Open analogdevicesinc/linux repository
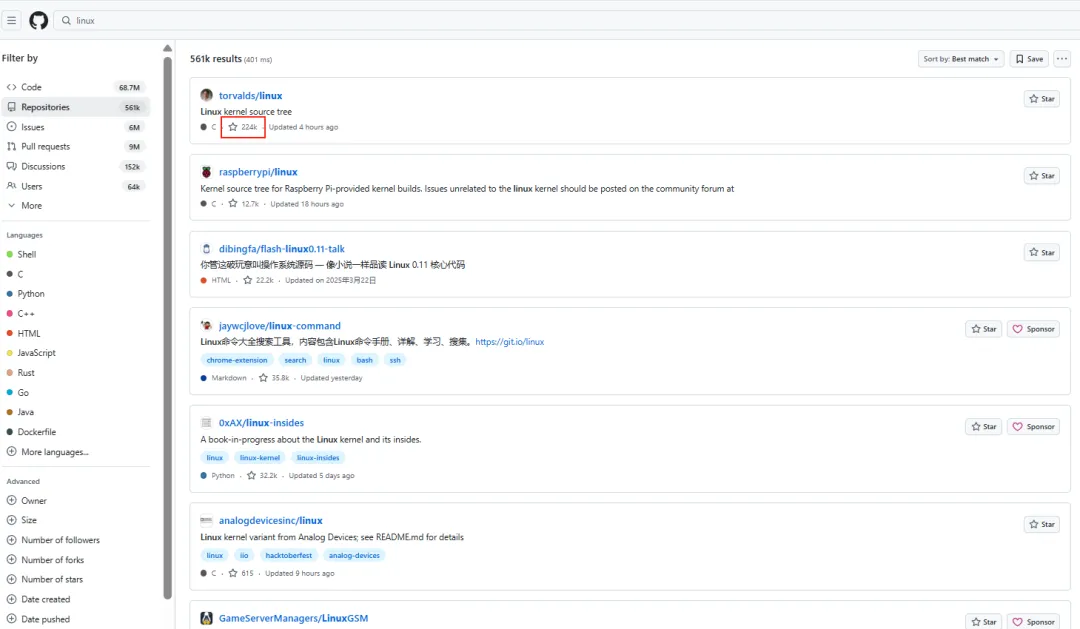Screen dimensions: 1080x629 click(271, 521)
